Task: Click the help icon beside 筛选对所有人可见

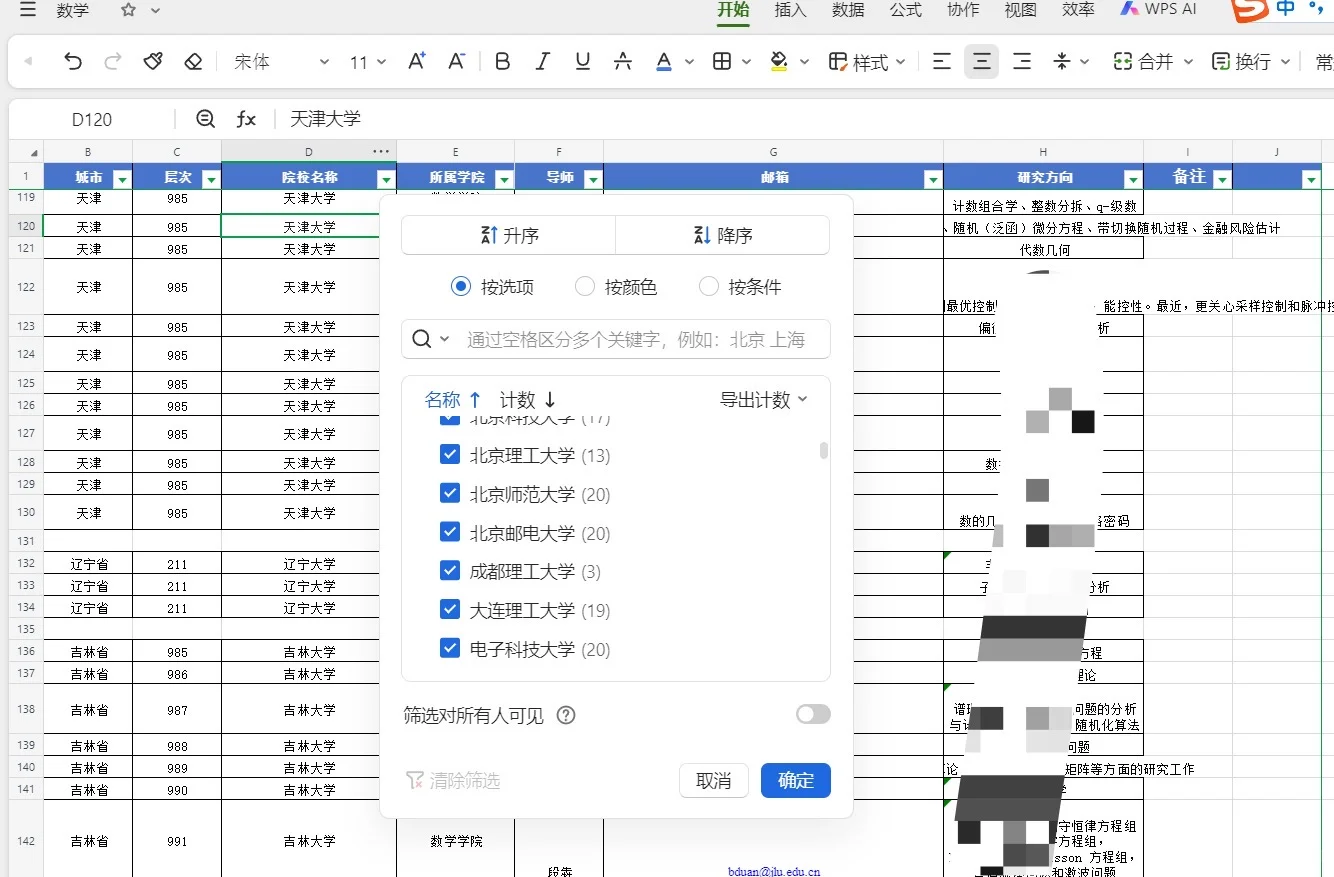Action: 566,715
